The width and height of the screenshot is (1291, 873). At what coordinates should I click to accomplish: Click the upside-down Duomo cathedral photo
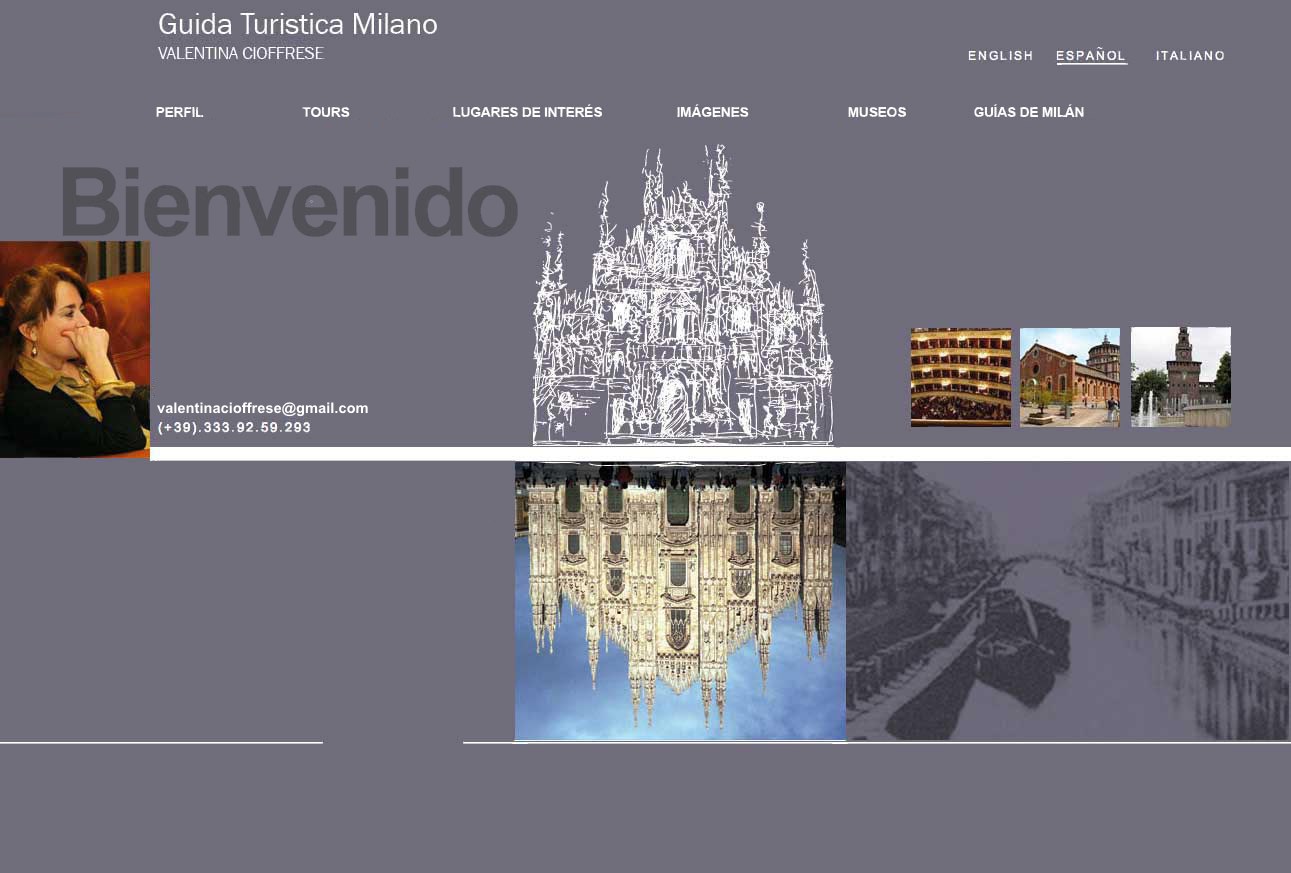(680, 601)
